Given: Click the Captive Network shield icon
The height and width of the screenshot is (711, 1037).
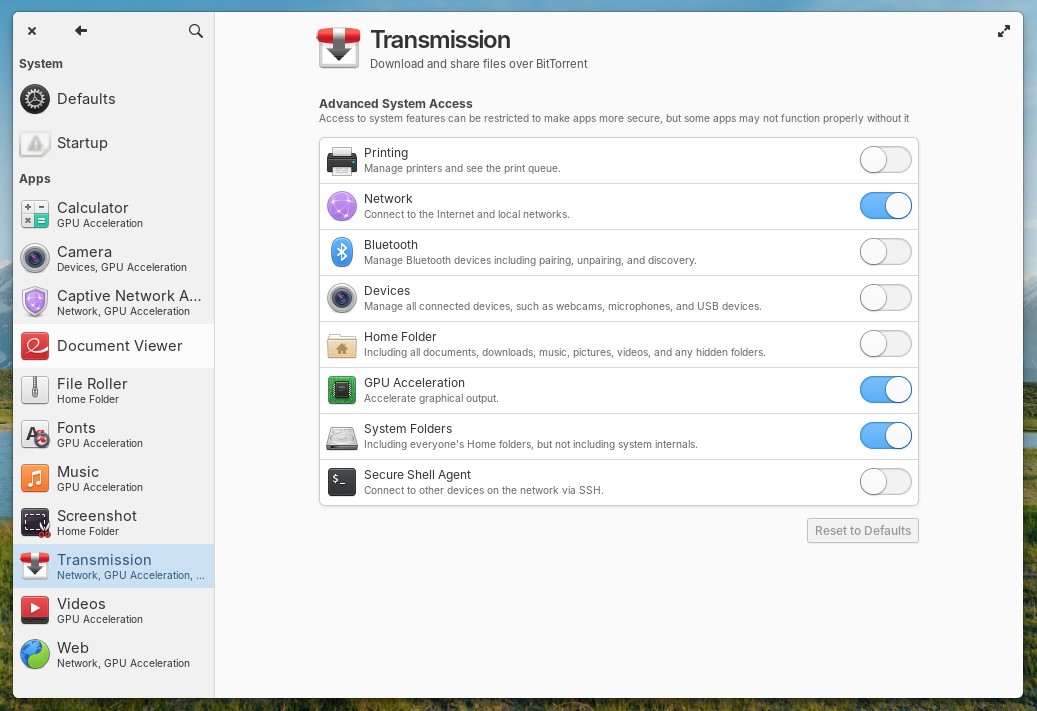Looking at the screenshot, I should click(x=34, y=302).
